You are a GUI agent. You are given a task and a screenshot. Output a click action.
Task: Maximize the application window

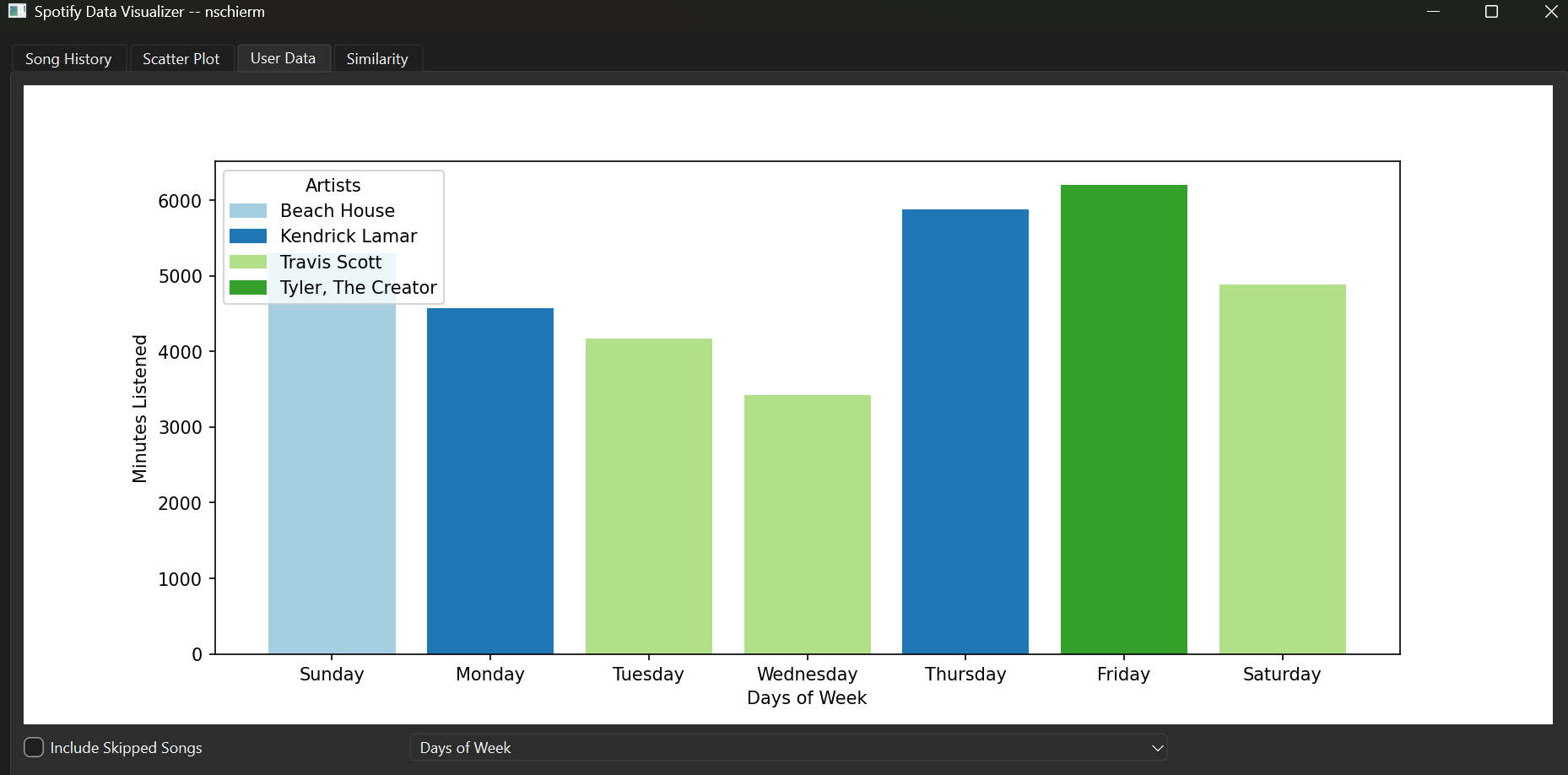pos(1491,12)
